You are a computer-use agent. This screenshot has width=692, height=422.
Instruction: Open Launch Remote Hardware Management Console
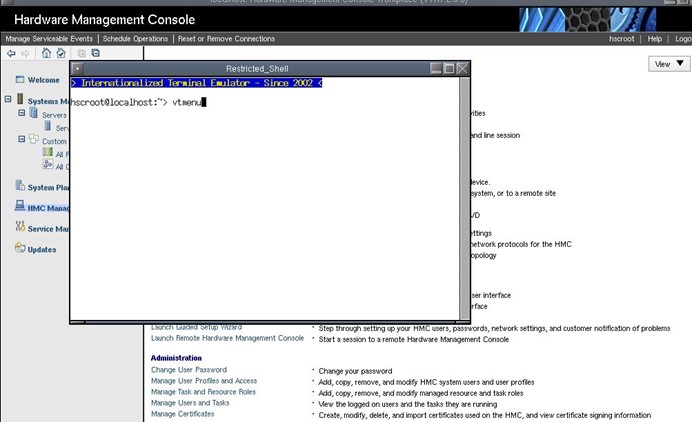[x=227, y=338]
